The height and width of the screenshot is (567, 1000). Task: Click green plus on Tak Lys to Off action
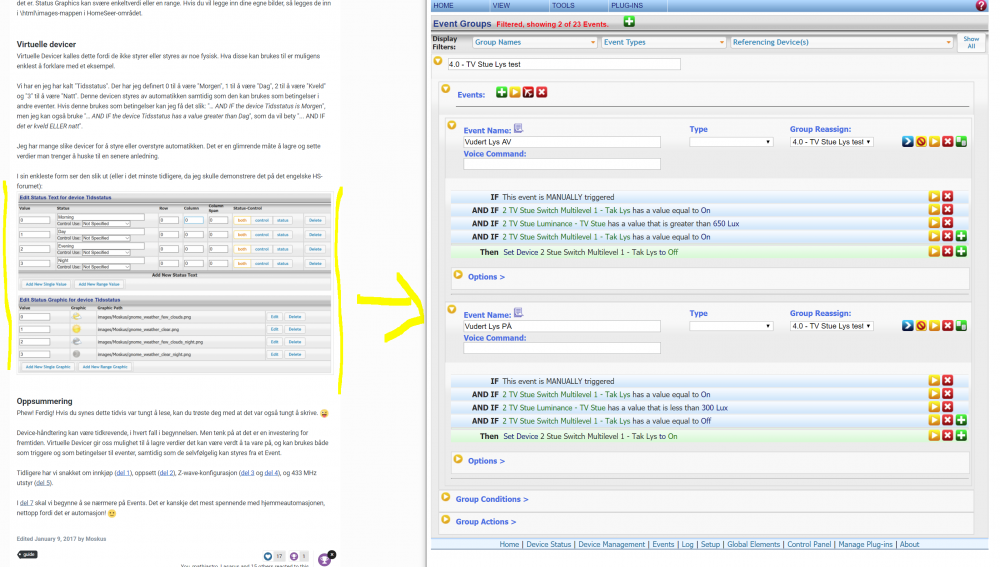[x=961, y=251]
